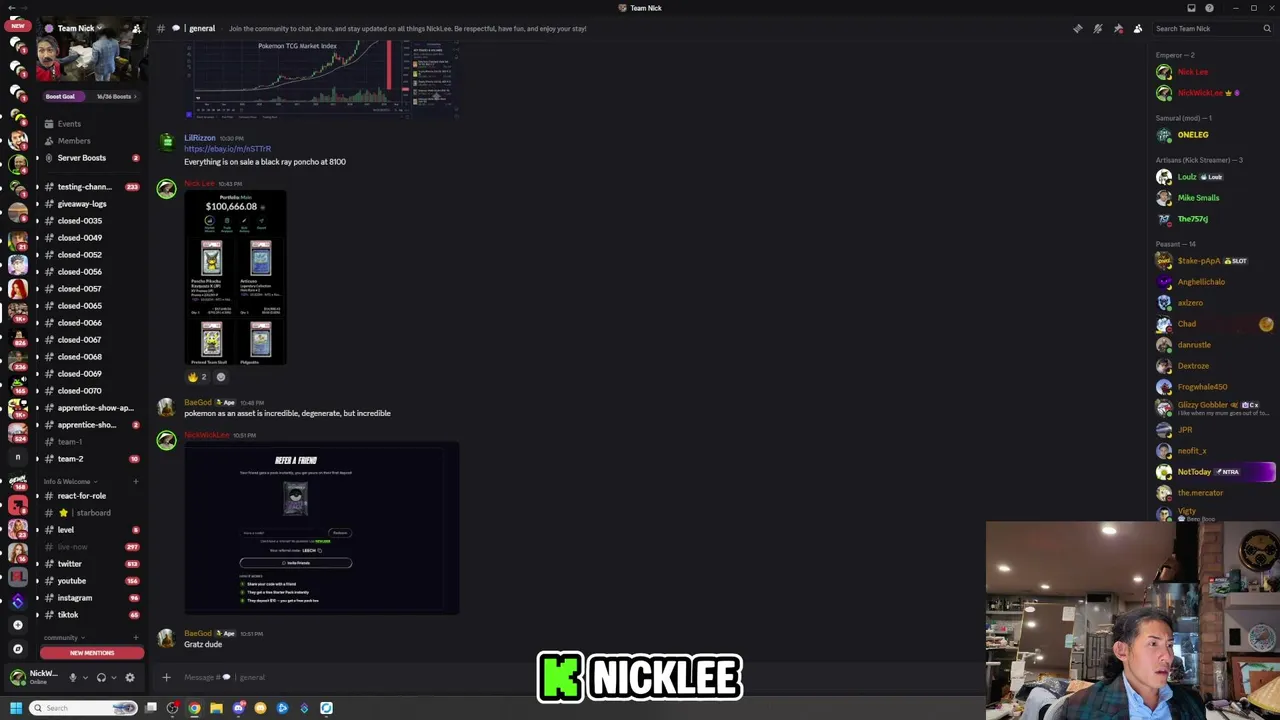1280x720 pixels.
Task: Open the Events section
Action: [x=90, y=124]
